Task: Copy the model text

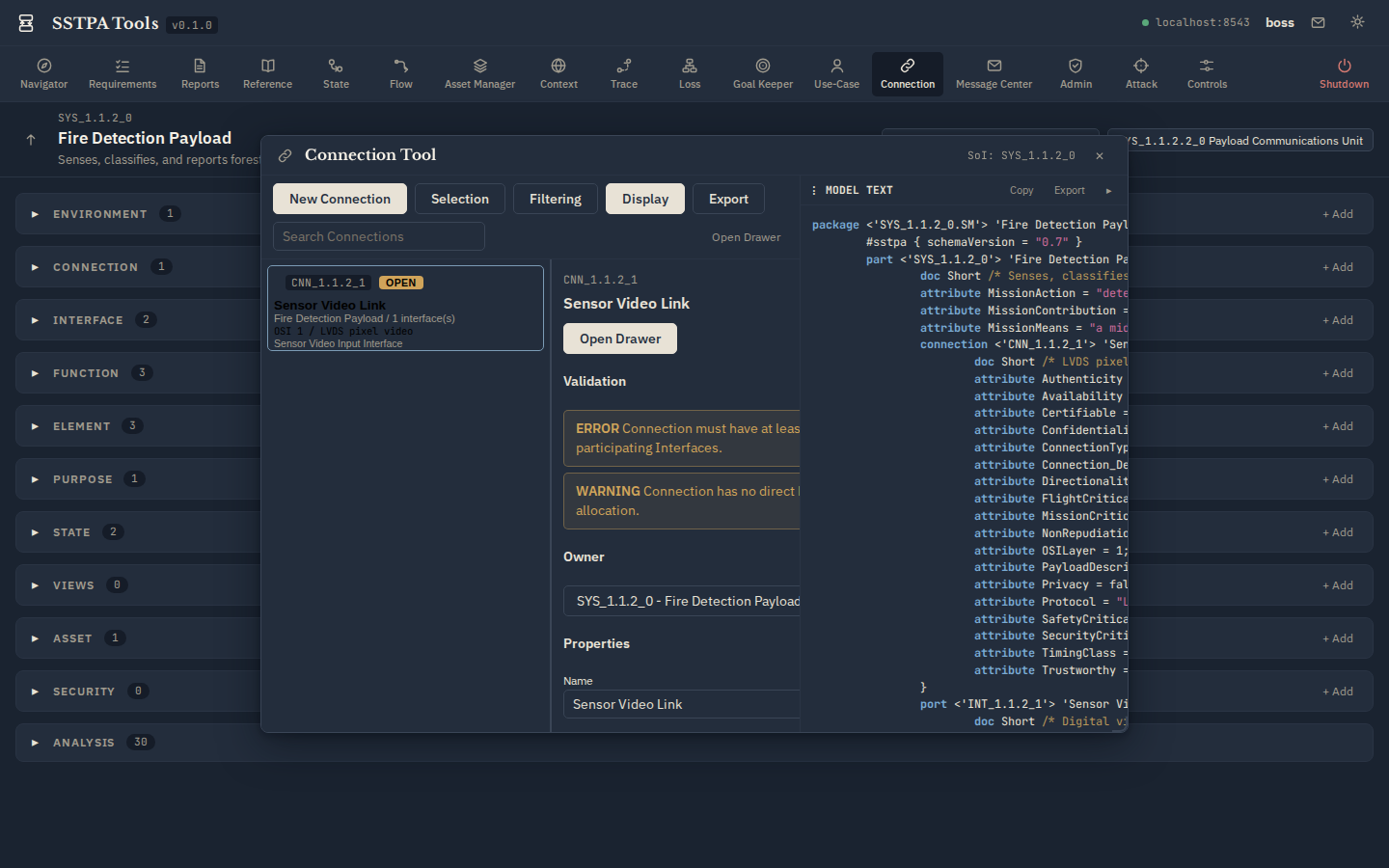Action: [x=1021, y=191]
